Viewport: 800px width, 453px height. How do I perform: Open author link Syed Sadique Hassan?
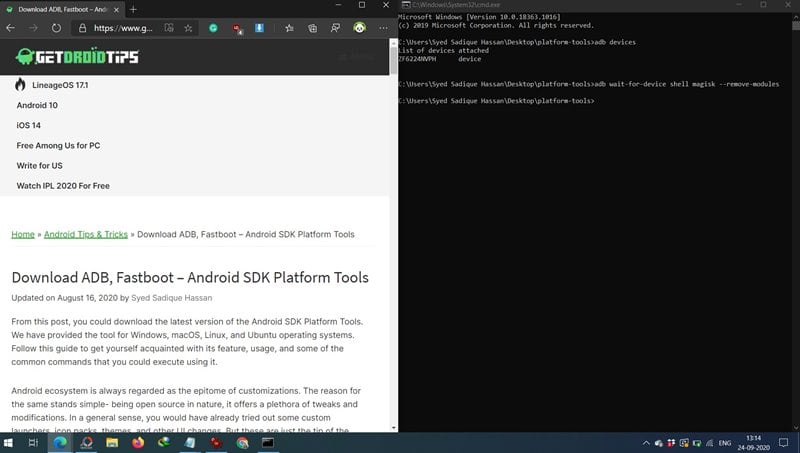[x=171, y=298]
